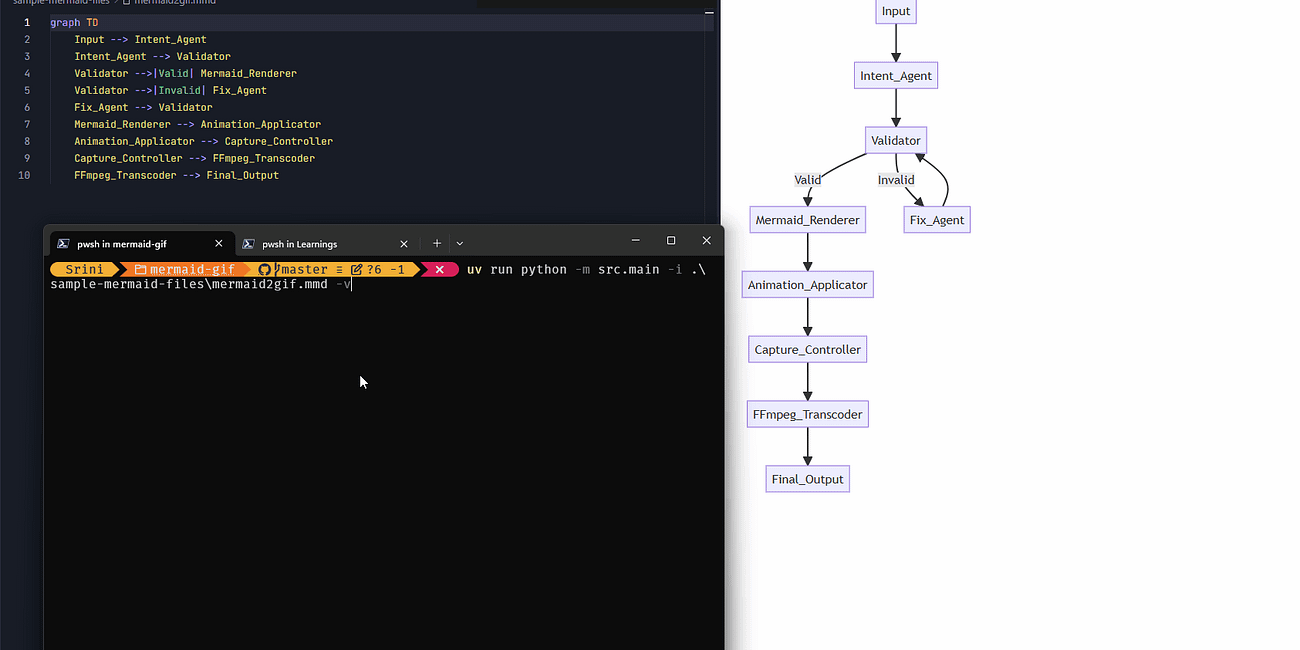Click the 'graph TD' line in editor
Viewport: 1300px width, 650px height.
coord(75,22)
